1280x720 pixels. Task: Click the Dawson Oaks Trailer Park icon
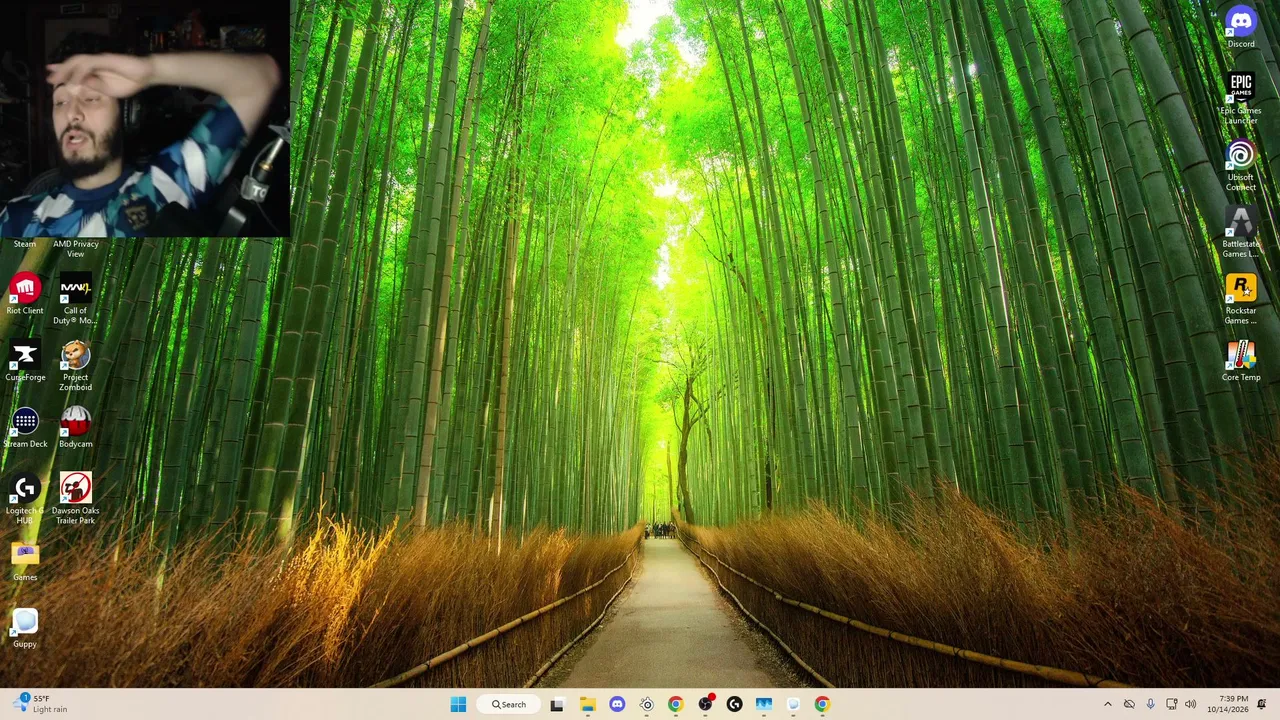(x=75, y=498)
